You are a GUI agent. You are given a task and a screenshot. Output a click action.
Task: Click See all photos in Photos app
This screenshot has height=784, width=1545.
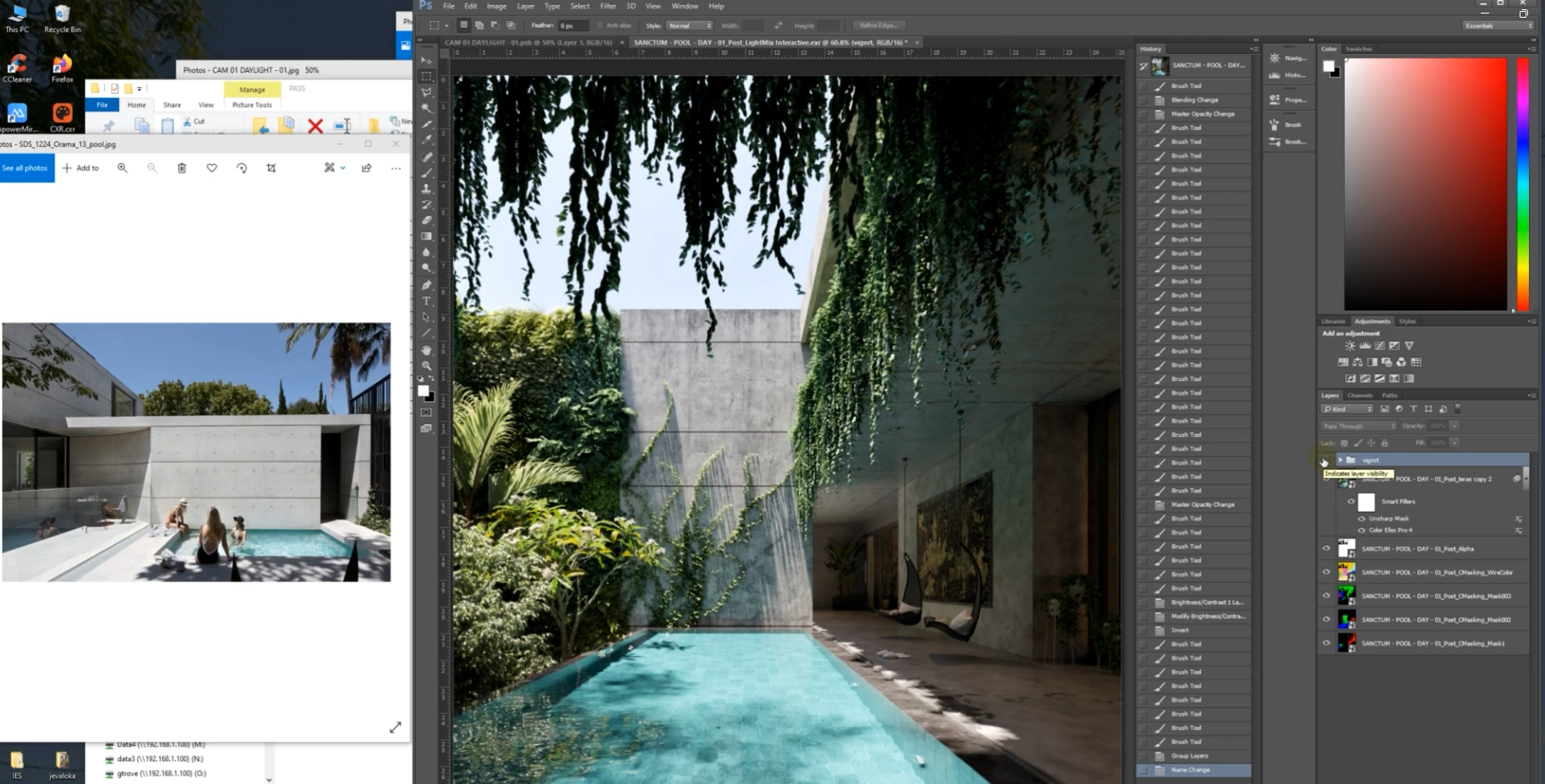pyautogui.click(x=26, y=167)
